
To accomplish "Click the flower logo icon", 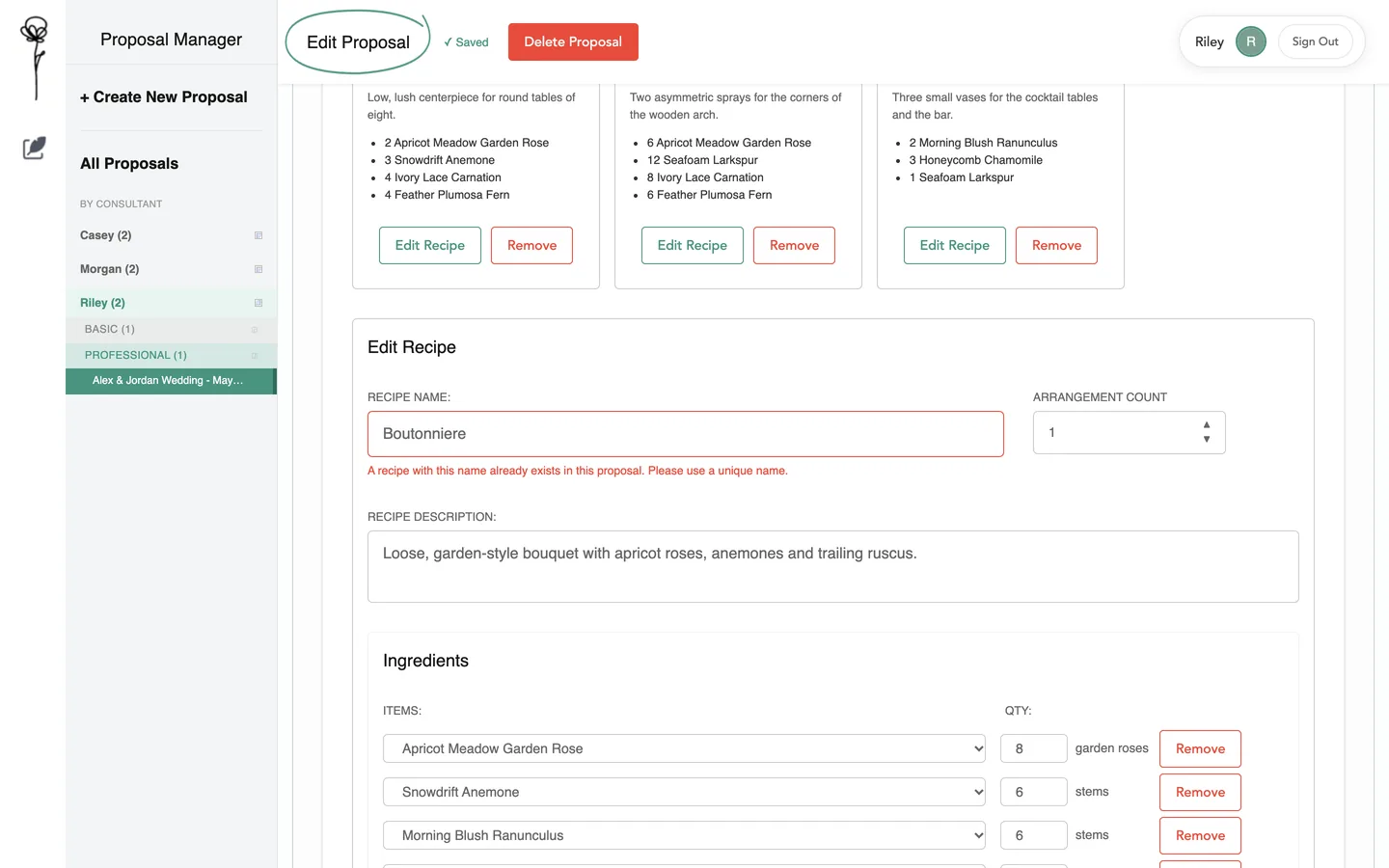I will pos(35,58).
